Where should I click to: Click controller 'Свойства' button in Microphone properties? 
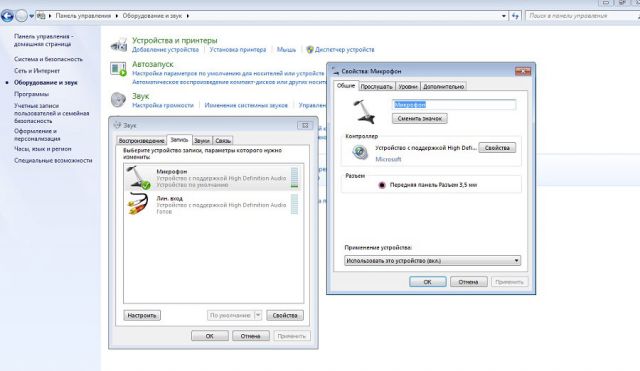tap(497, 148)
